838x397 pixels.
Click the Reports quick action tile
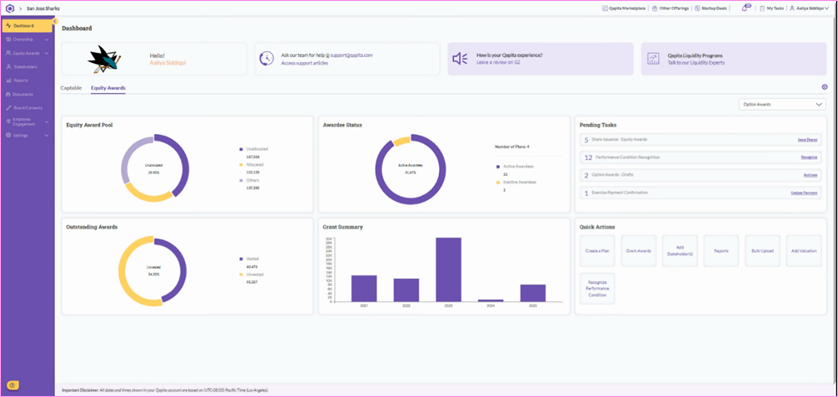pyautogui.click(x=721, y=251)
